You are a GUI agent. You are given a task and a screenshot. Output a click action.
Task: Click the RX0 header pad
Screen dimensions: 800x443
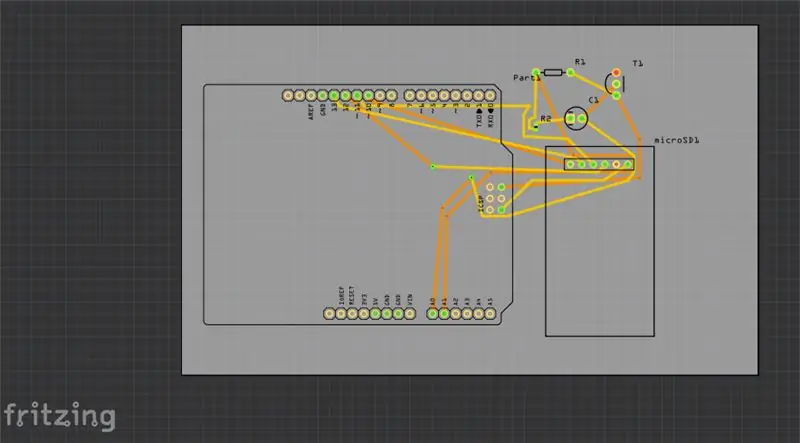click(x=490, y=95)
